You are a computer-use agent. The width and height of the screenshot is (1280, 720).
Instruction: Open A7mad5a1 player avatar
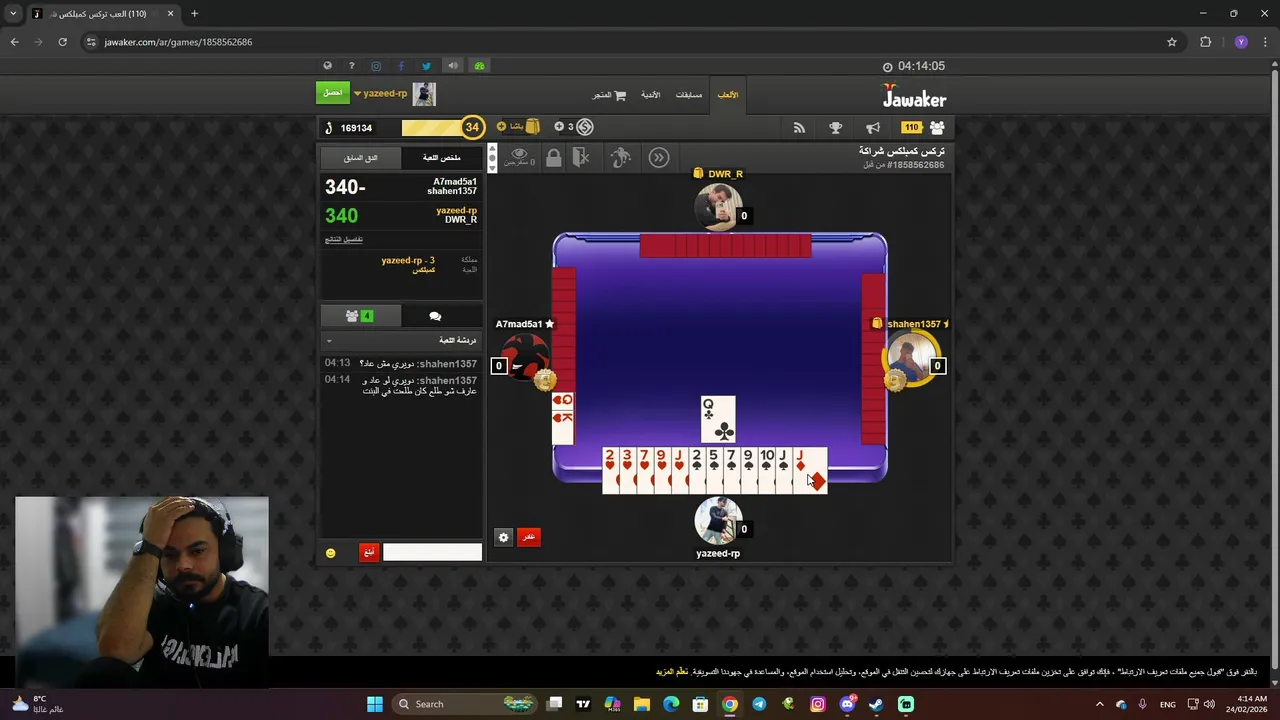click(523, 357)
